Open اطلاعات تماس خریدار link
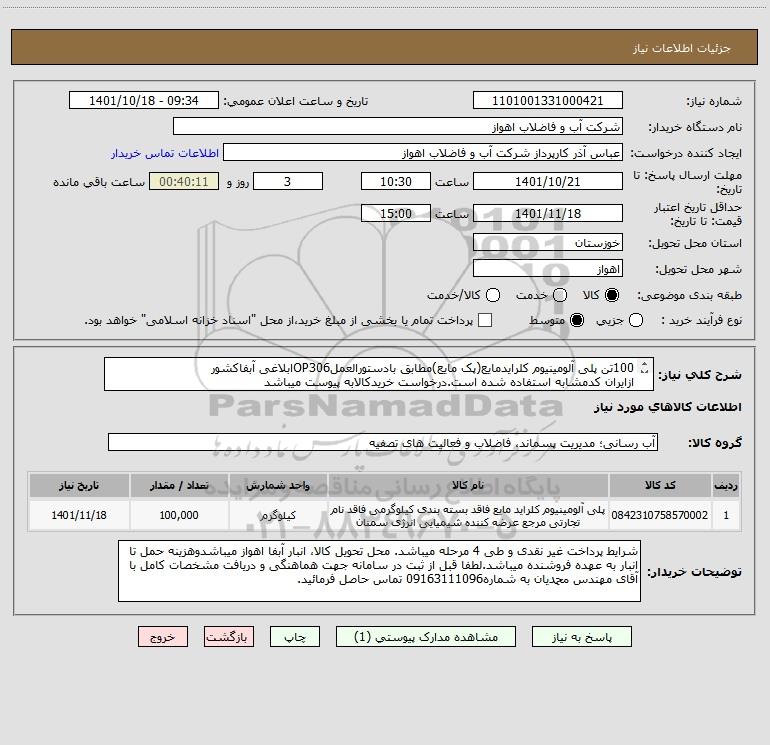The image size is (770, 745). point(165,153)
